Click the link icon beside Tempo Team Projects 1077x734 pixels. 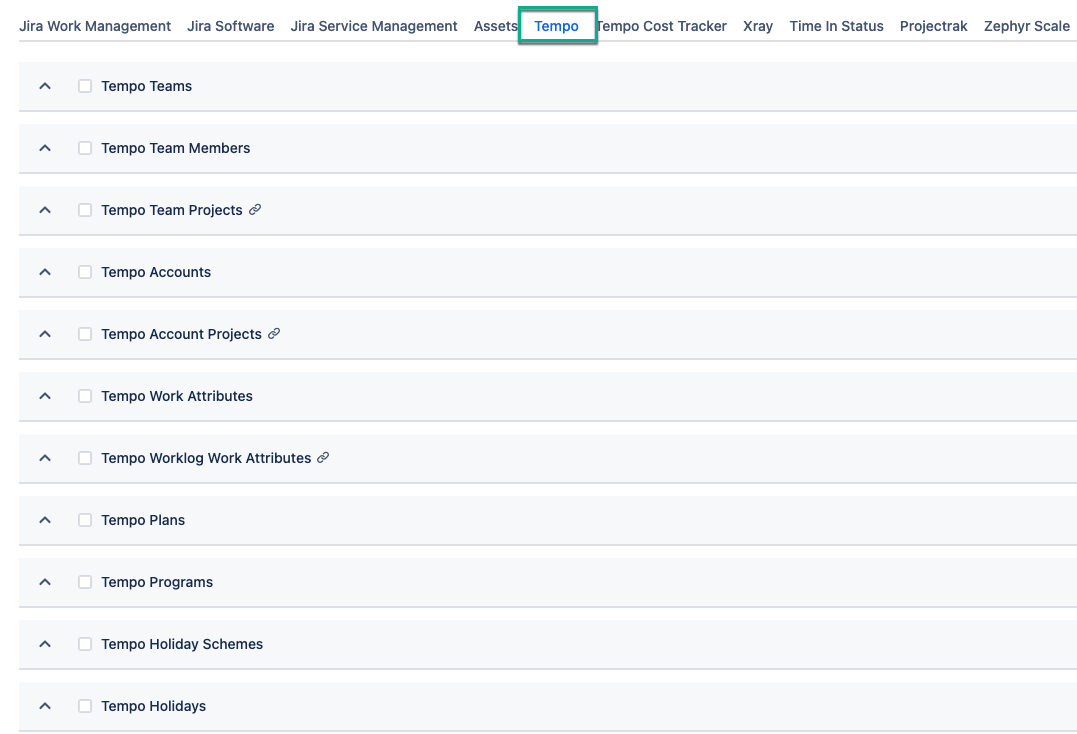pos(256,210)
